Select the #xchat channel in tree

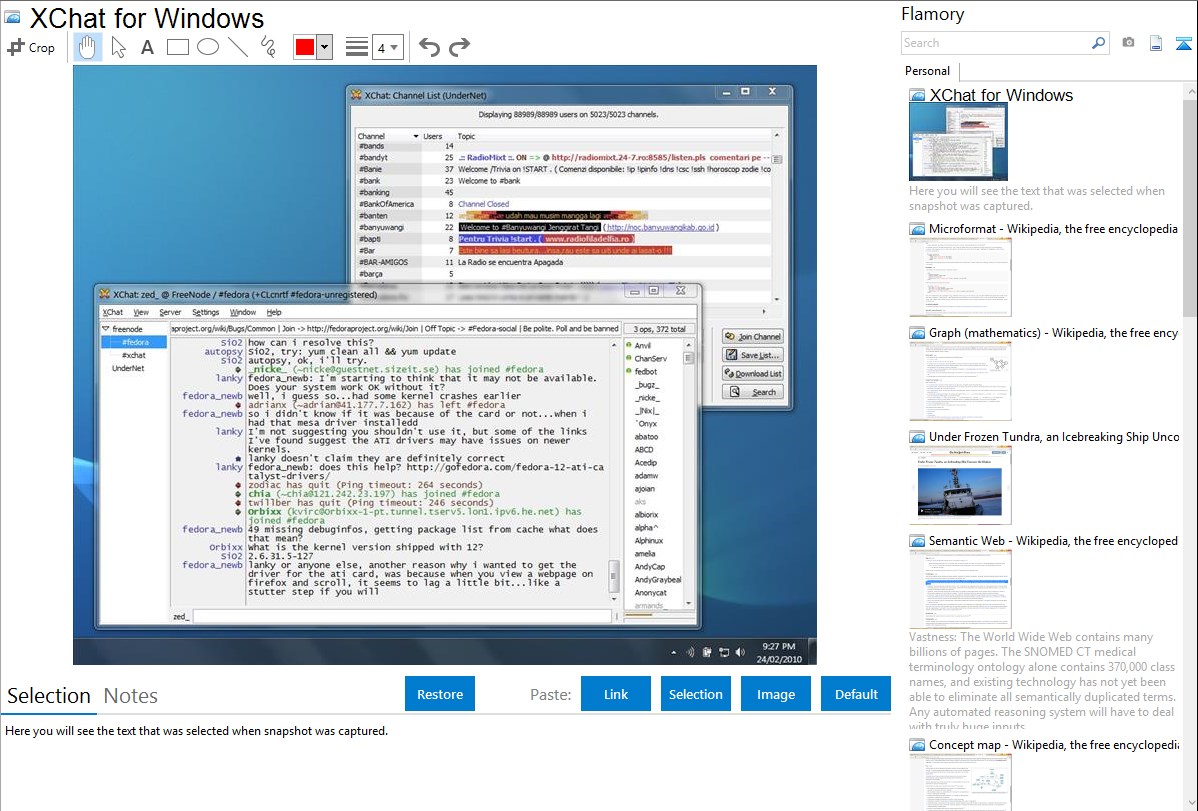coord(134,355)
